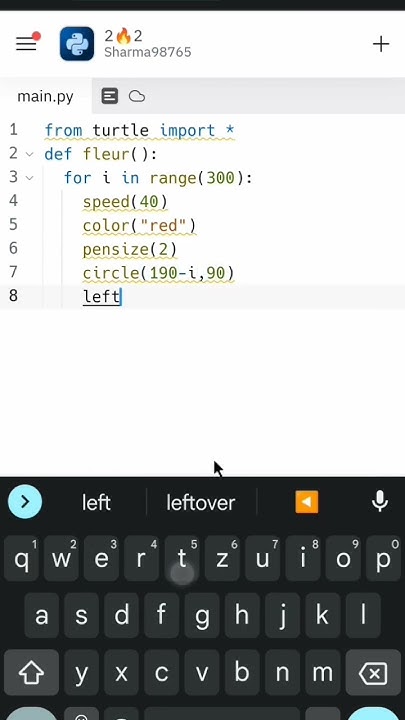Open the hamburger menu
Viewport: 405px width, 720px height.
(x=26, y=44)
